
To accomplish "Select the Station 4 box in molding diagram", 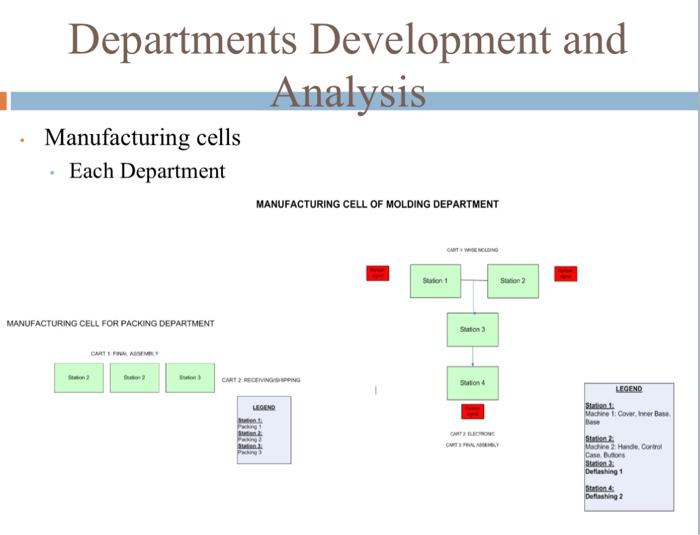I will coord(473,383).
